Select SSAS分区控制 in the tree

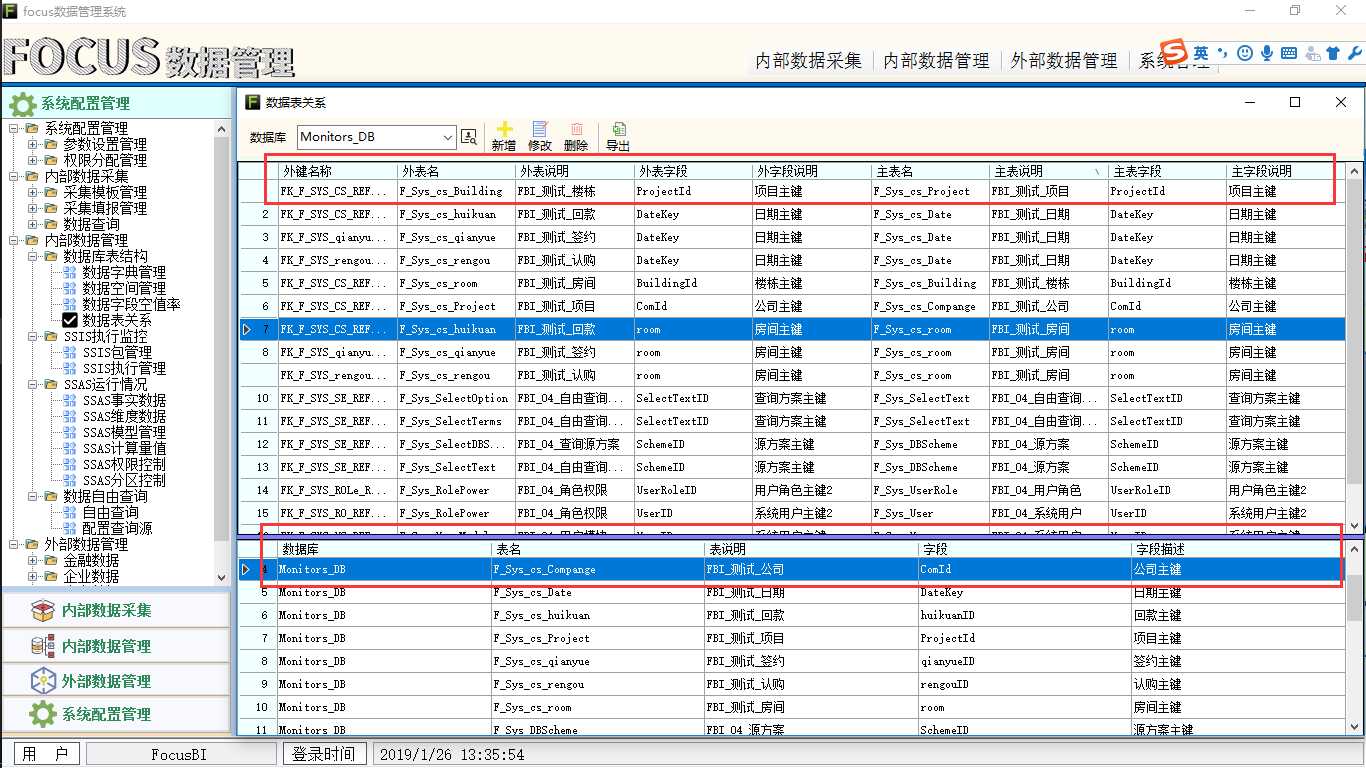tap(124, 480)
